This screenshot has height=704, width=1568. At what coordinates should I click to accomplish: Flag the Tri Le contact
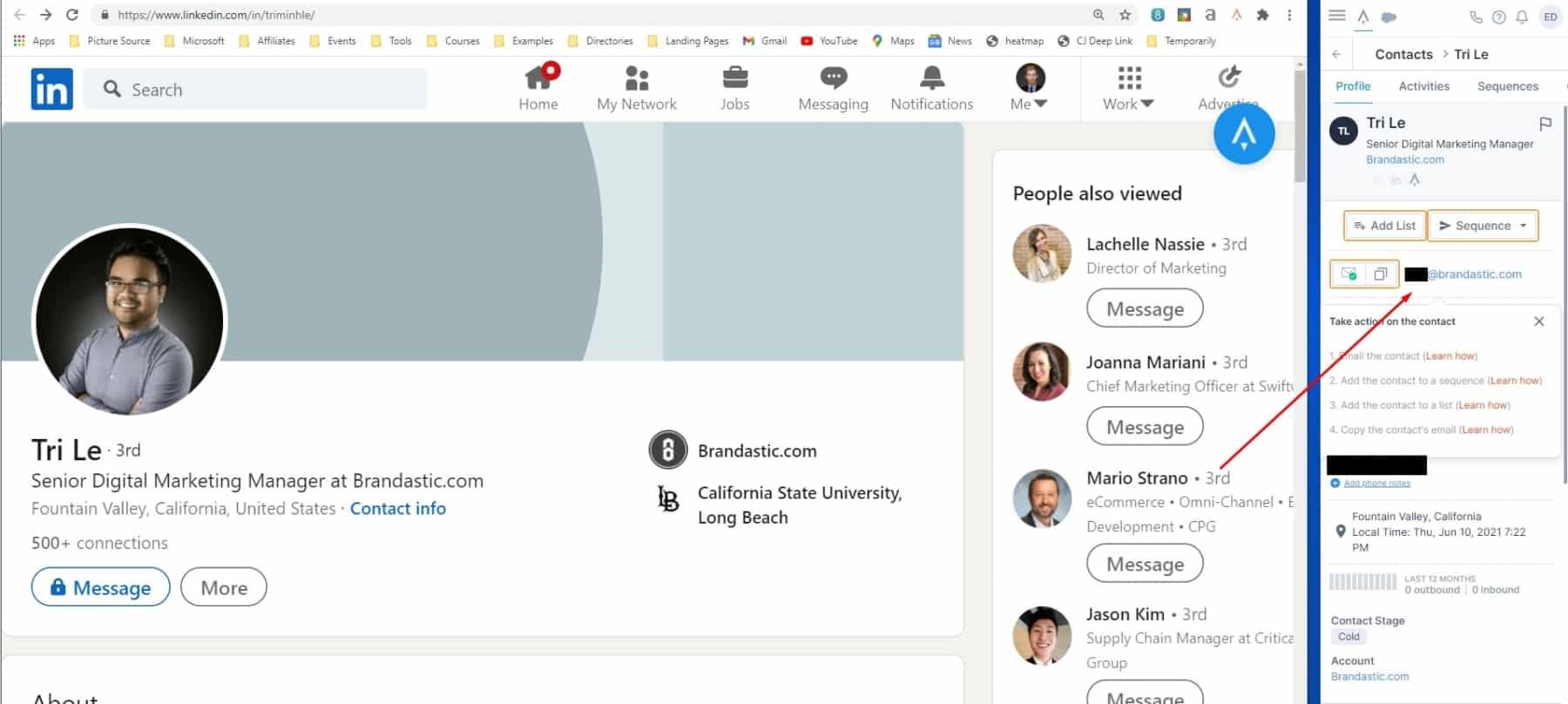pos(1545,124)
